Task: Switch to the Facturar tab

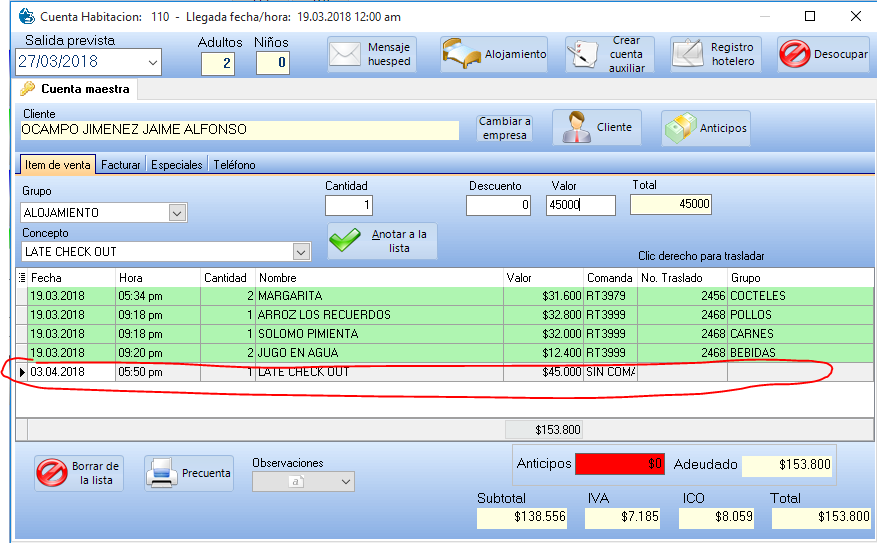Action: coord(121,165)
